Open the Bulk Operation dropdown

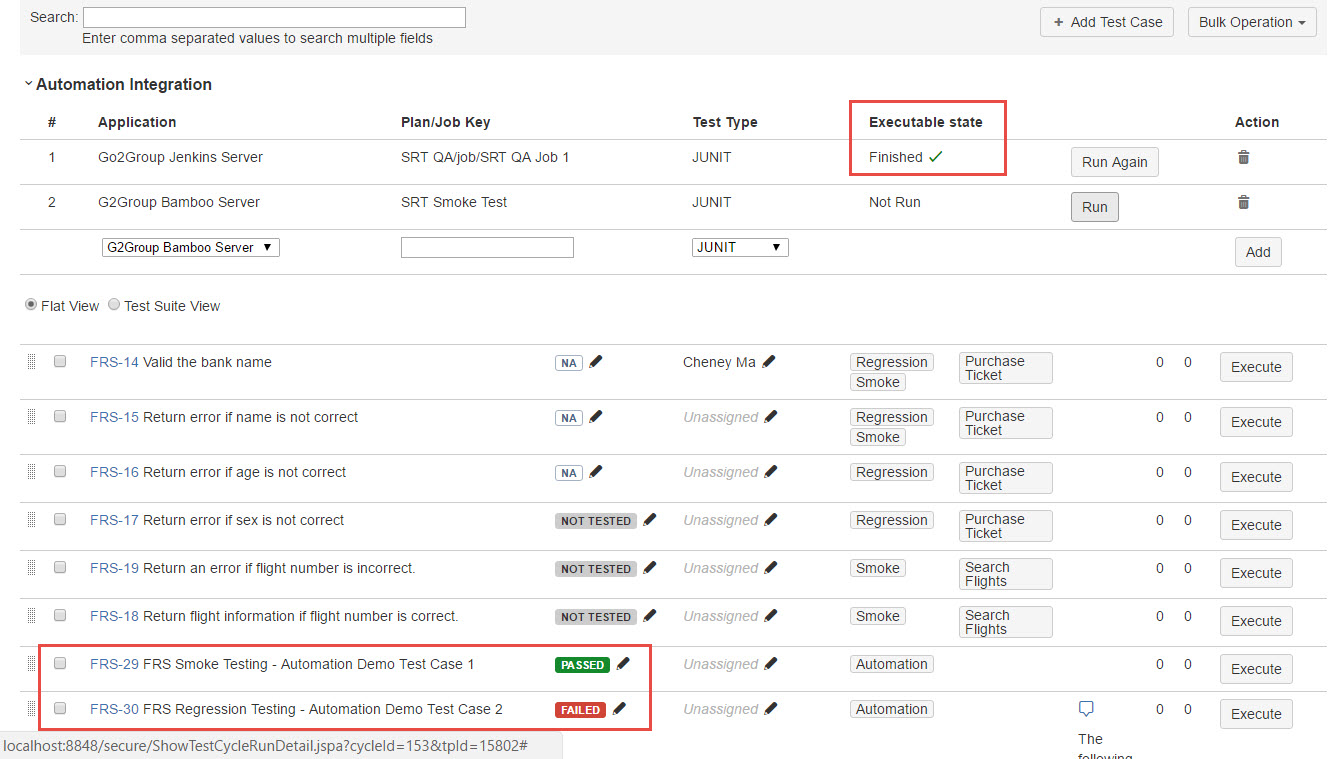pos(1251,22)
